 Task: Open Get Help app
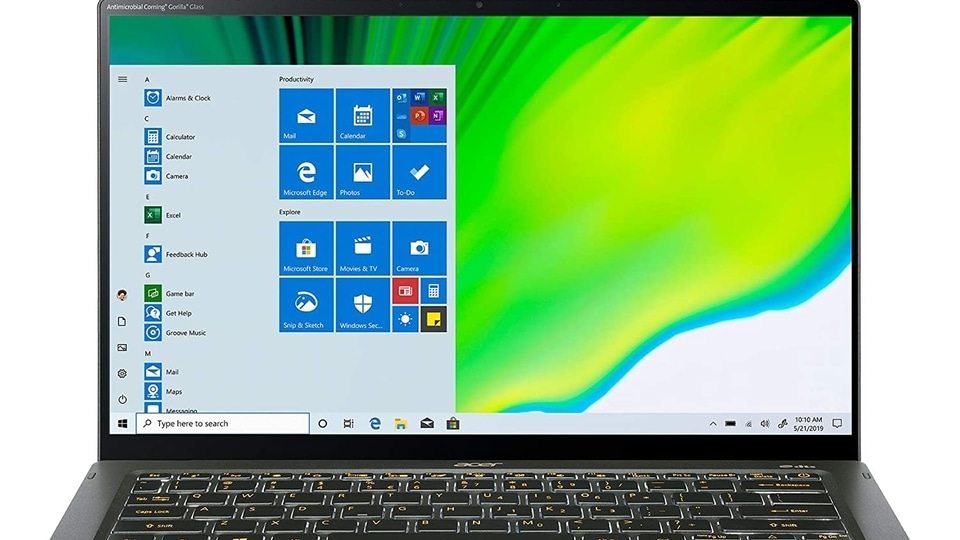click(x=168, y=313)
